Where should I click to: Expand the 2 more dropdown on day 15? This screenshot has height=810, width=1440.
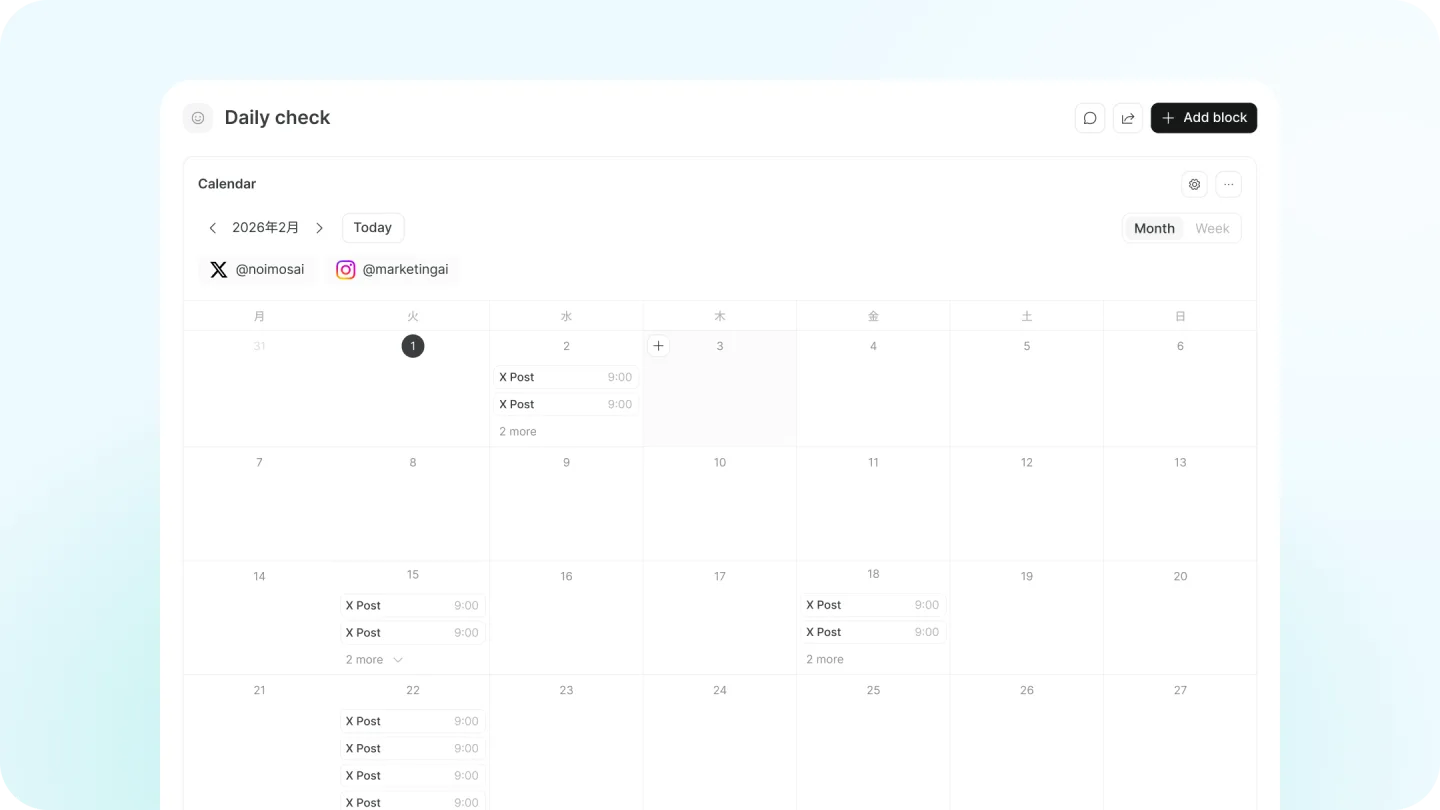375,660
